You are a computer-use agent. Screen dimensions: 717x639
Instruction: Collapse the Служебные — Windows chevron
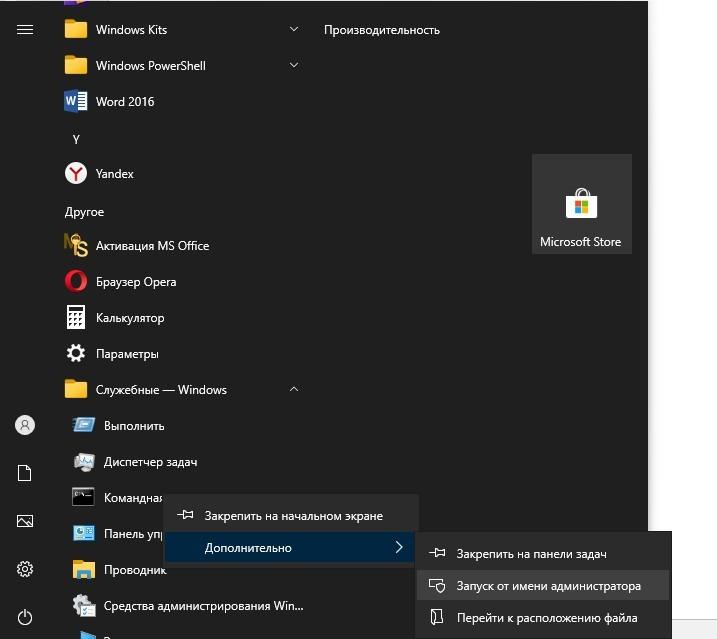[294, 389]
